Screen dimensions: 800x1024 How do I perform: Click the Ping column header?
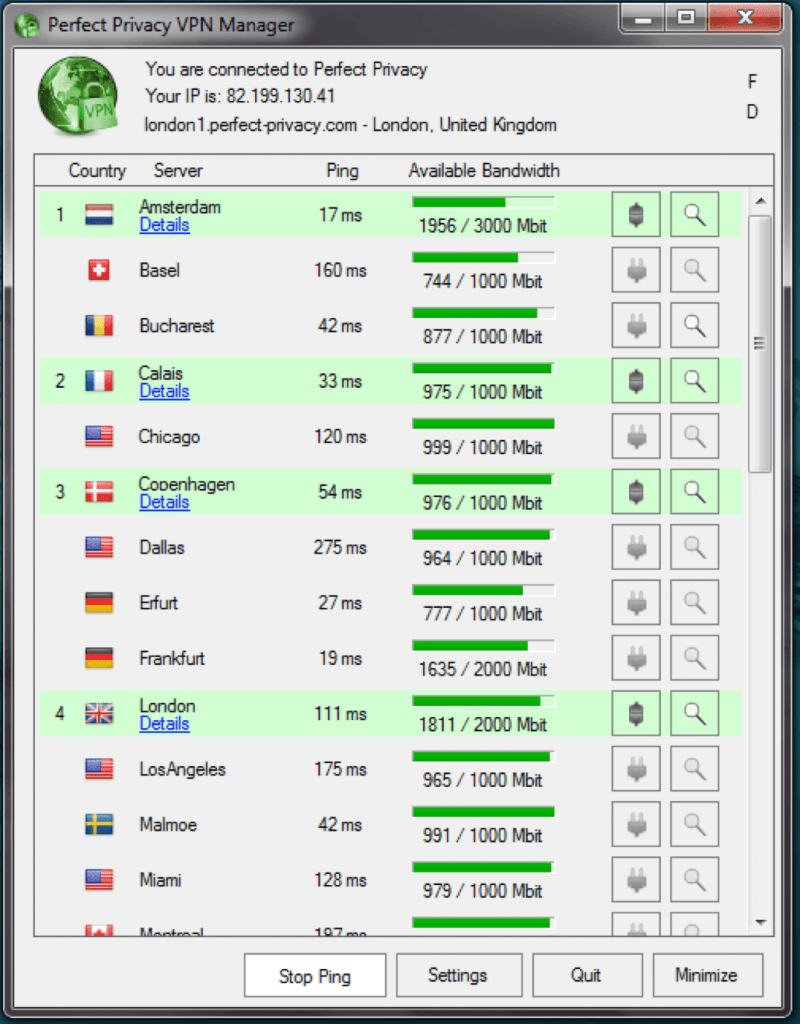pyautogui.click(x=342, y=171)
